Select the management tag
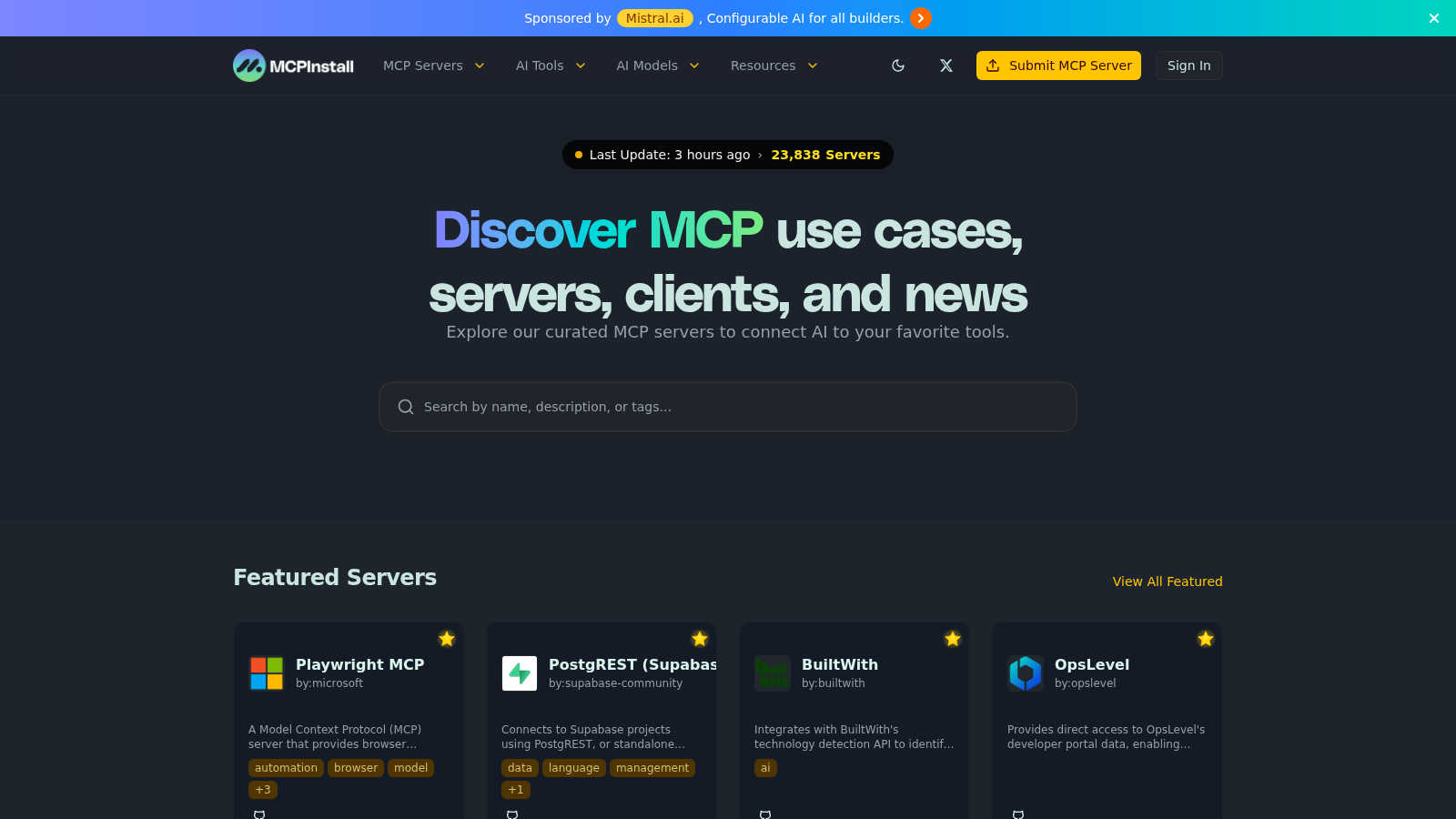 pyautogui.click(x=652, y=768)
